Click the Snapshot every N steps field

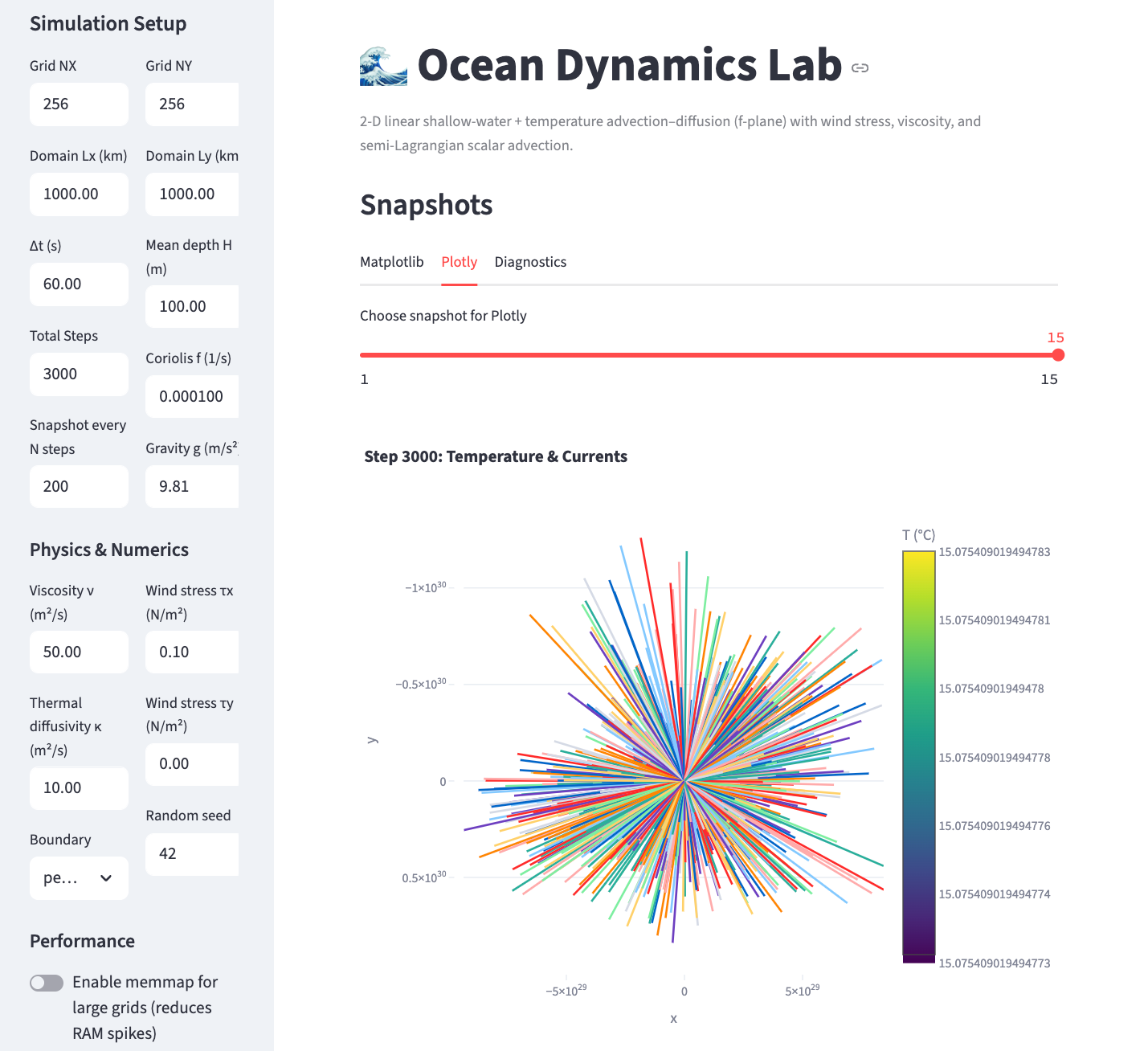(x=79, y=487)
